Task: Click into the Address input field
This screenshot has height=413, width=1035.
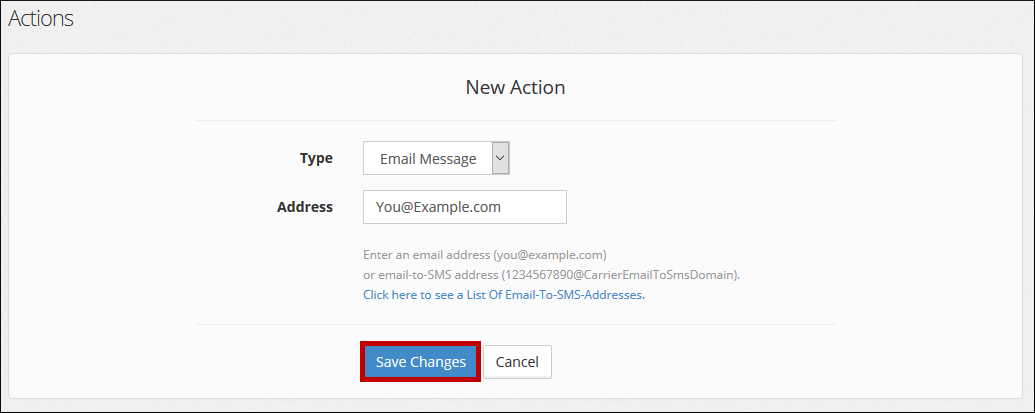Action: pos(465,207)
